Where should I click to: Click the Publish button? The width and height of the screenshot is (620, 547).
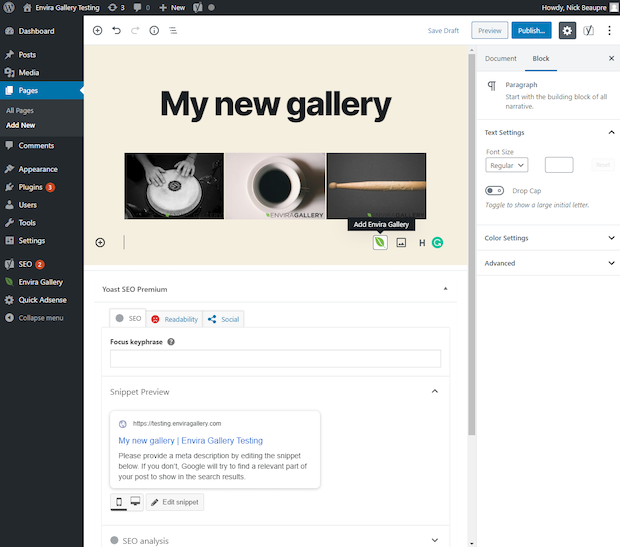[531, 30]
